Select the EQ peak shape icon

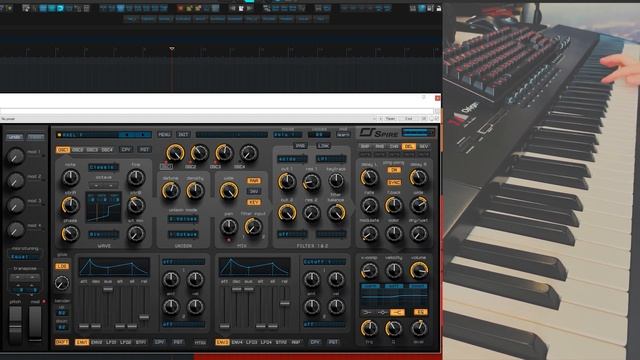pyautogui.click(x=382, y=312)
